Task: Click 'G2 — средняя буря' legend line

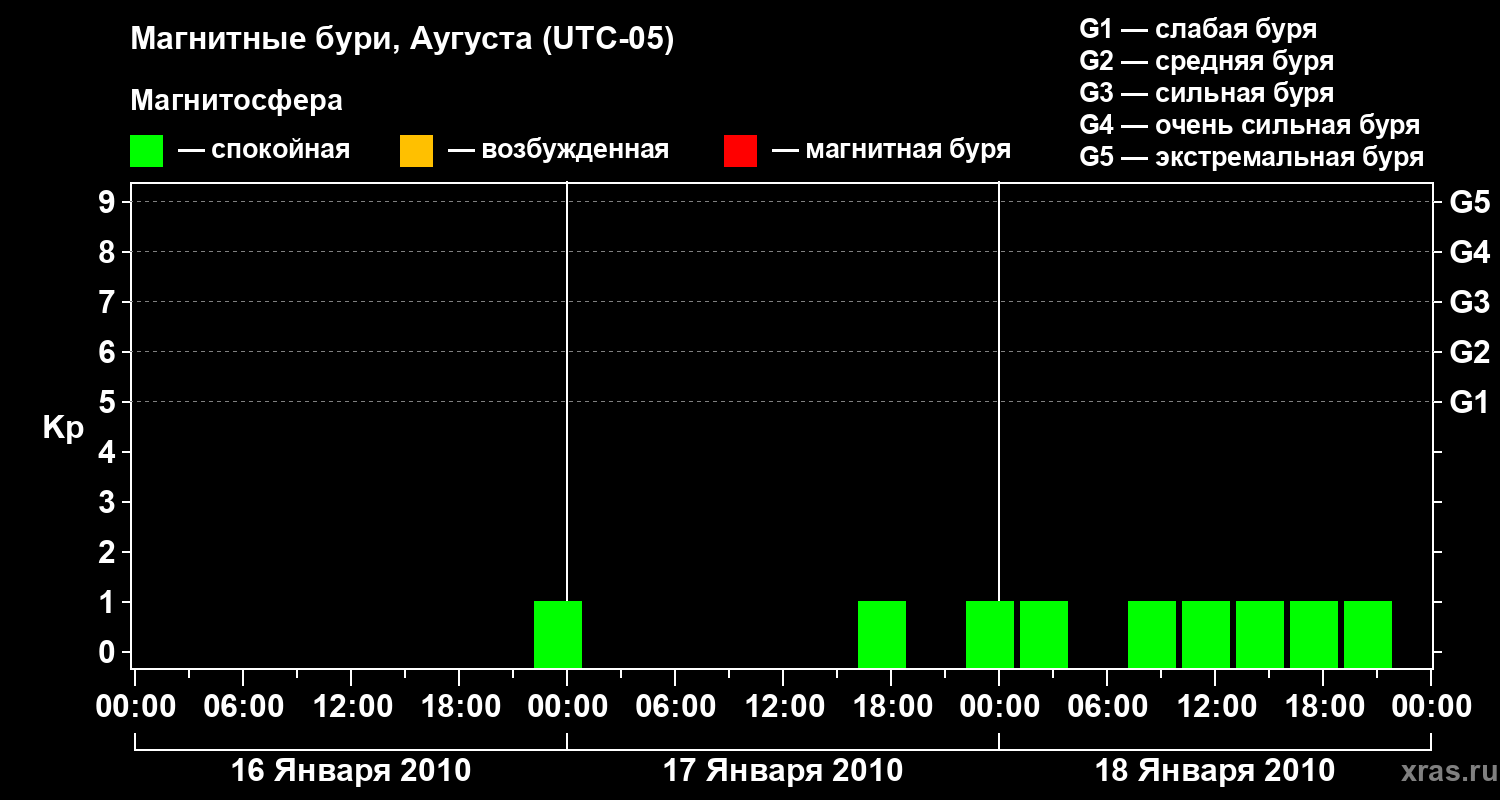Action: pos(1207,61)
